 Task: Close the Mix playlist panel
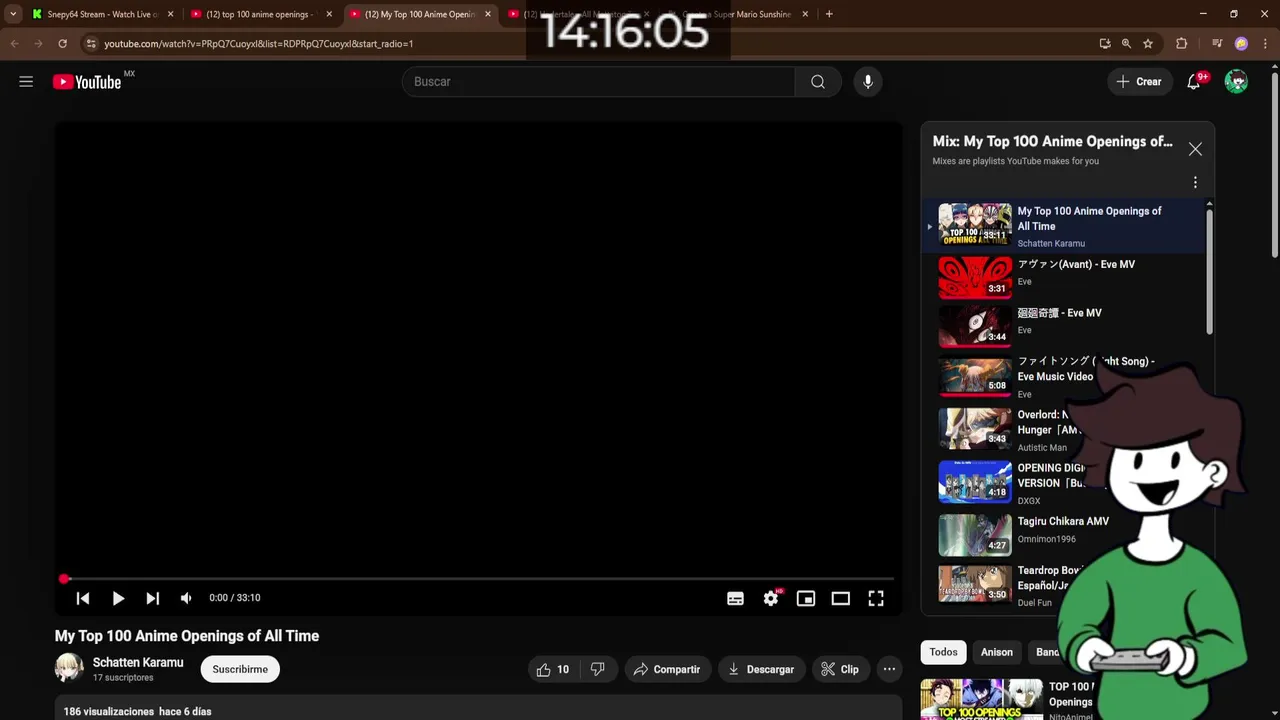click(1195, 149)
